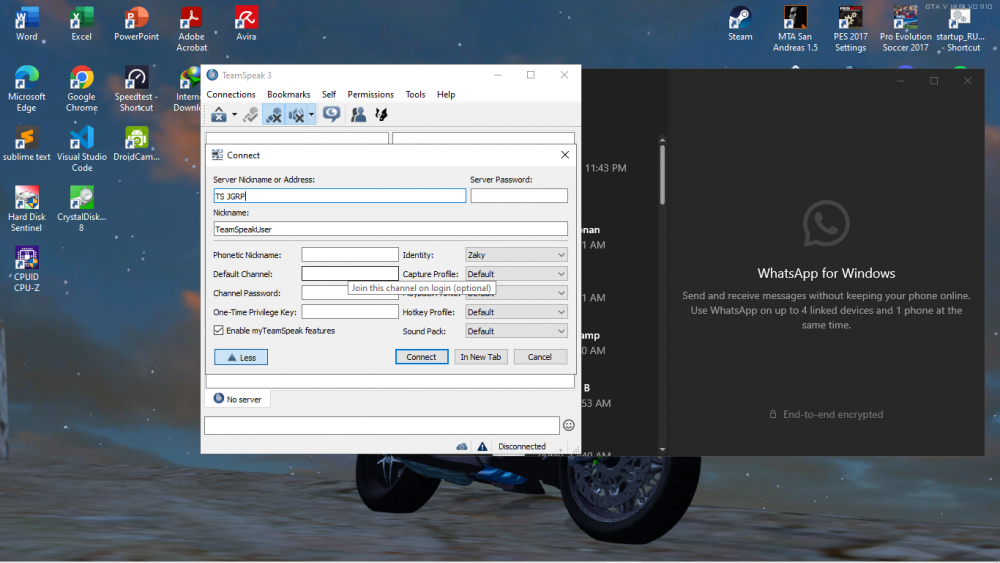Focus the Server Nickname or Address field
The height and width of the screenshot is (563, 1000).
(x=339, y=196)
